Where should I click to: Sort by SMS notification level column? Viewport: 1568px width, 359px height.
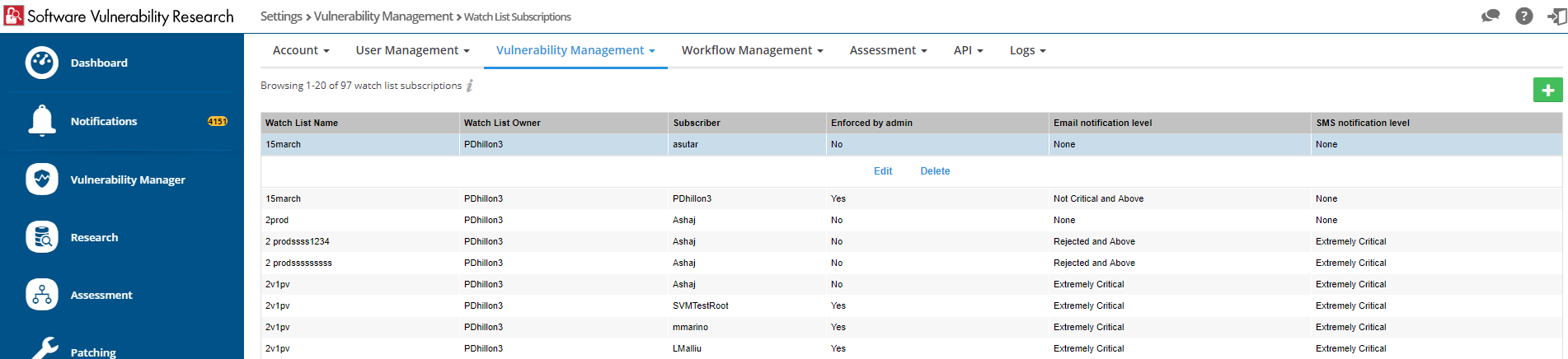1437,123
